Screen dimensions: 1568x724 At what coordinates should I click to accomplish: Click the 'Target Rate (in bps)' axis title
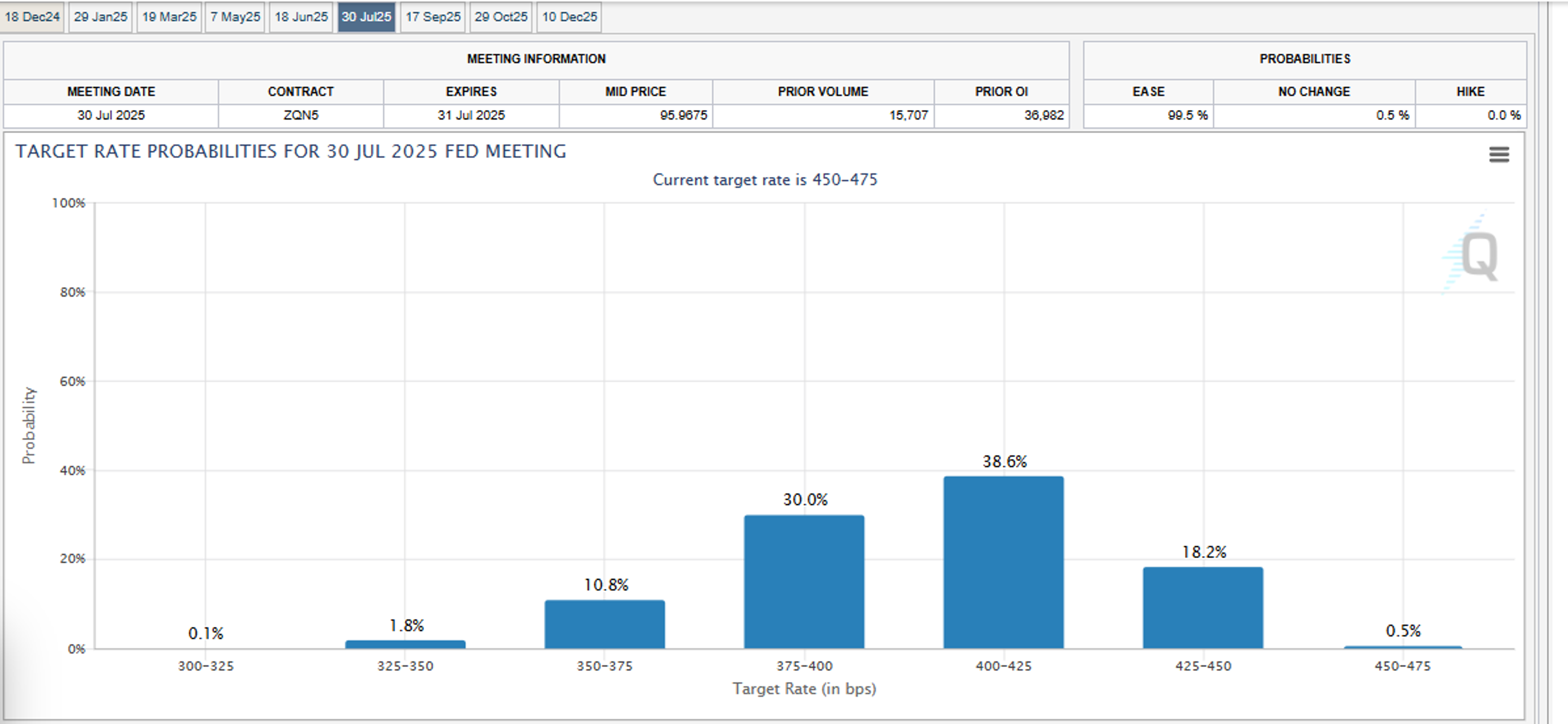(x=804, y=689)
